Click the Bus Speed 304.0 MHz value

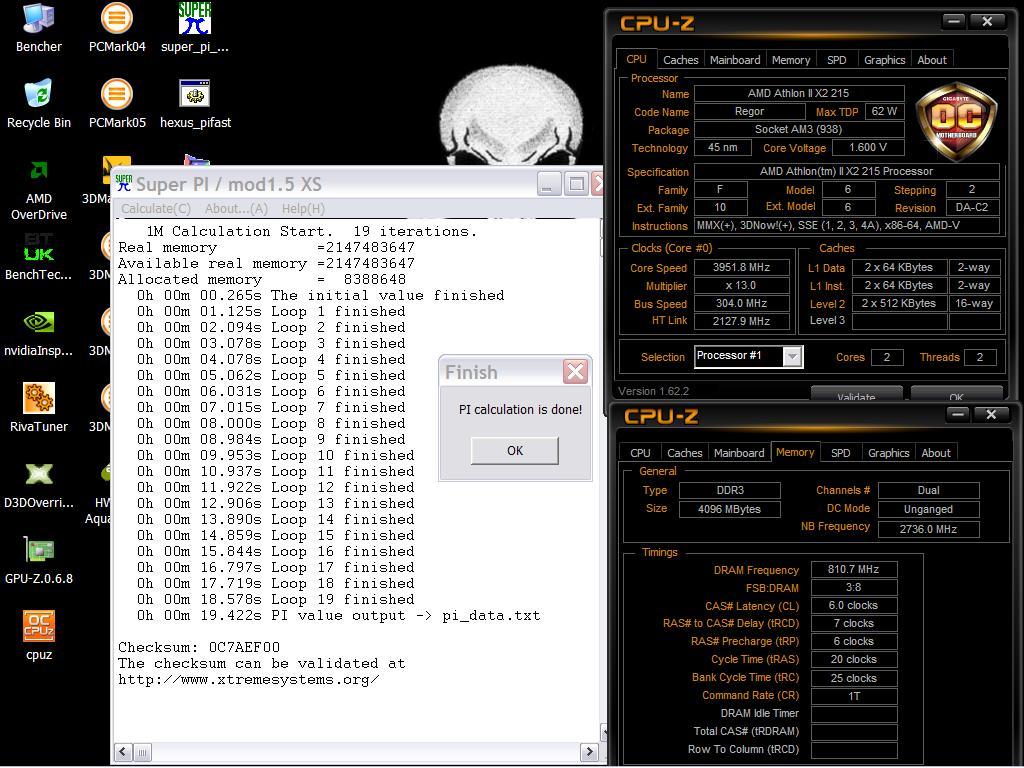tap(741, 304)
